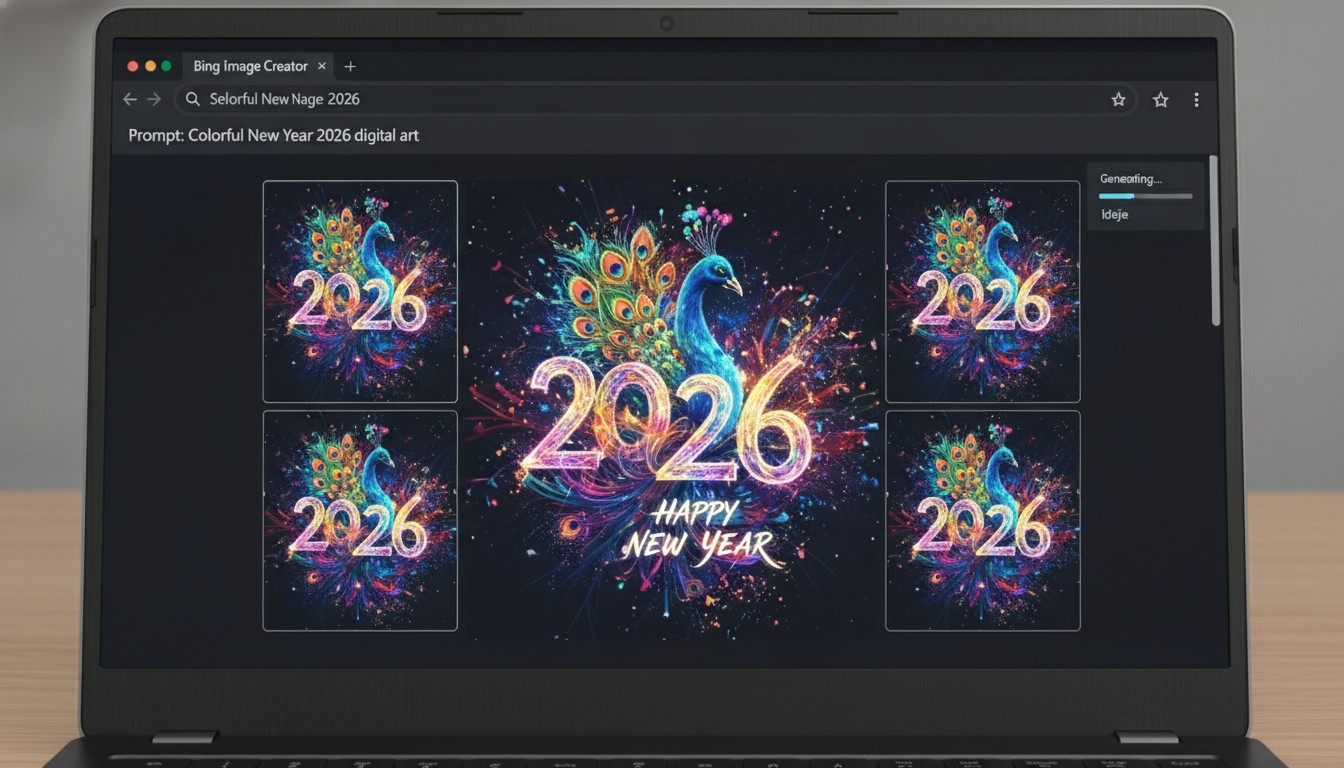Screen dimensions: 1344x768
Task: Toggle the red window button
Action: click(x=132, y=64)
